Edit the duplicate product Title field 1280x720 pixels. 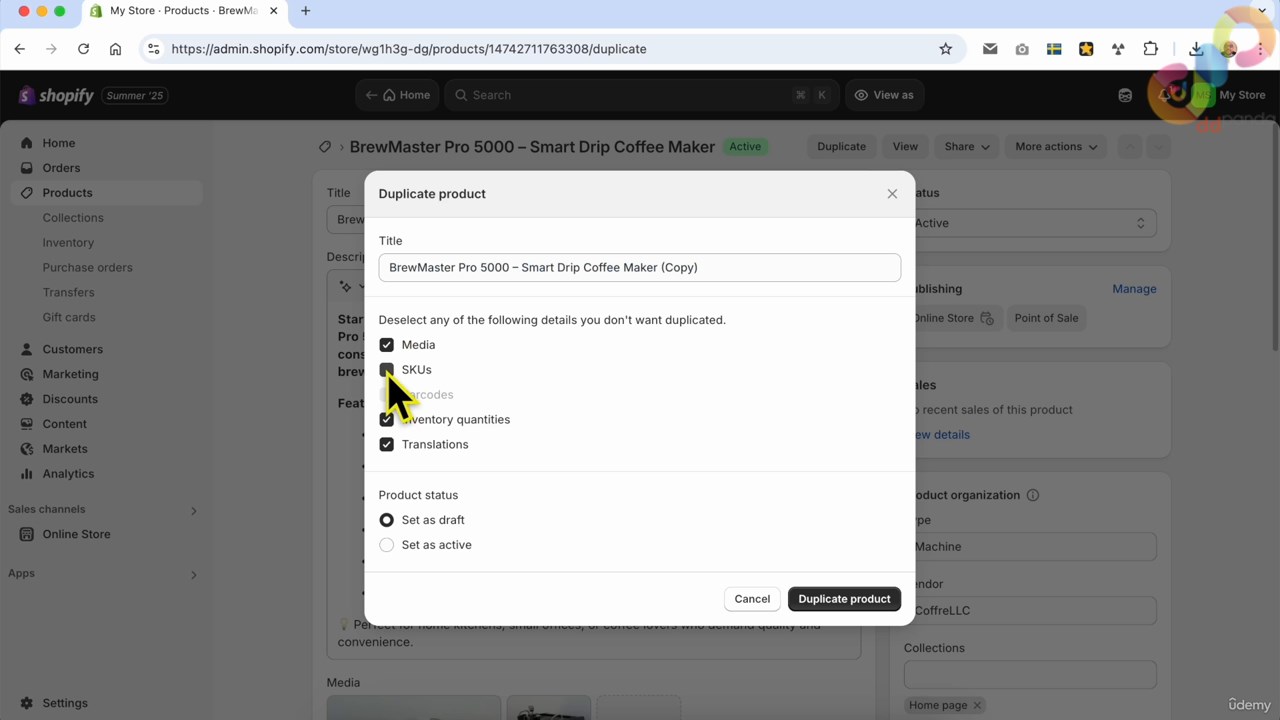point(639,268)
